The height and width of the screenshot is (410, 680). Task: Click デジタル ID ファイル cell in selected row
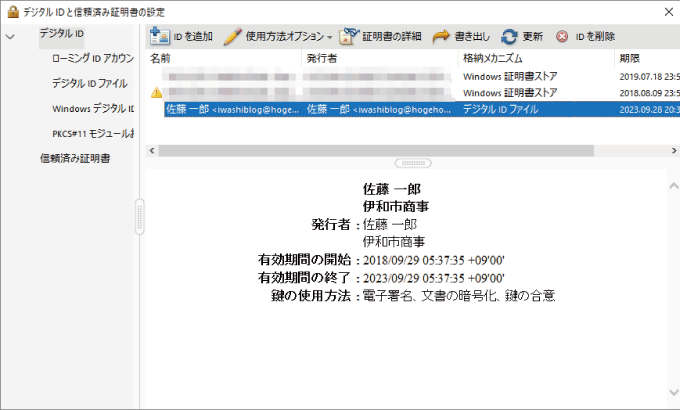pos(500,109)
